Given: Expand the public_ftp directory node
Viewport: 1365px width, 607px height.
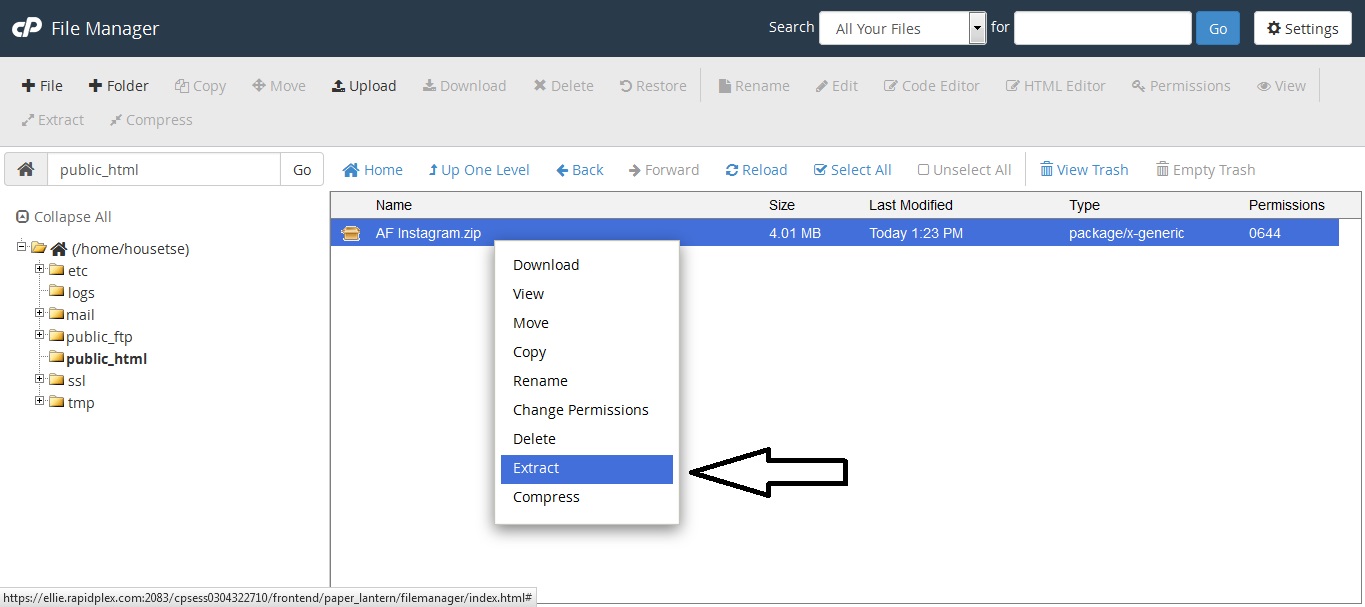Looking at the screenshot, I should pos(40,336).
